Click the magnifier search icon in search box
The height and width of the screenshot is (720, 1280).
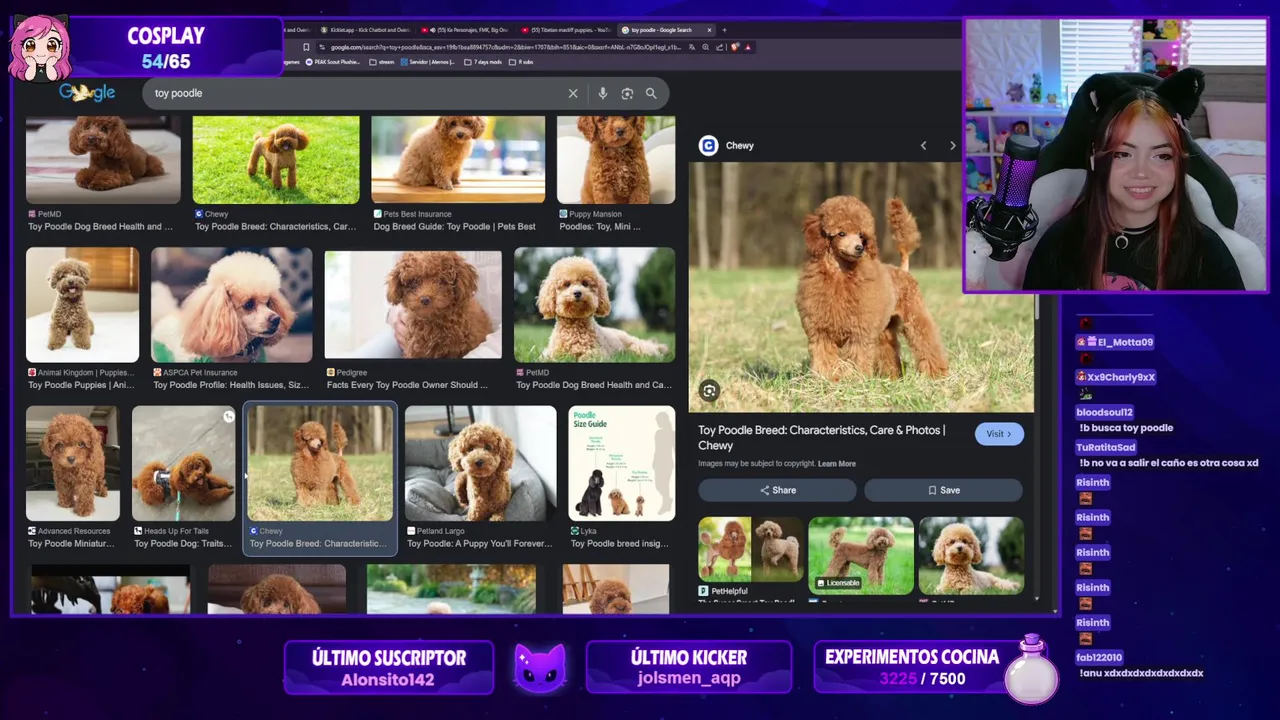click(651, 93)
